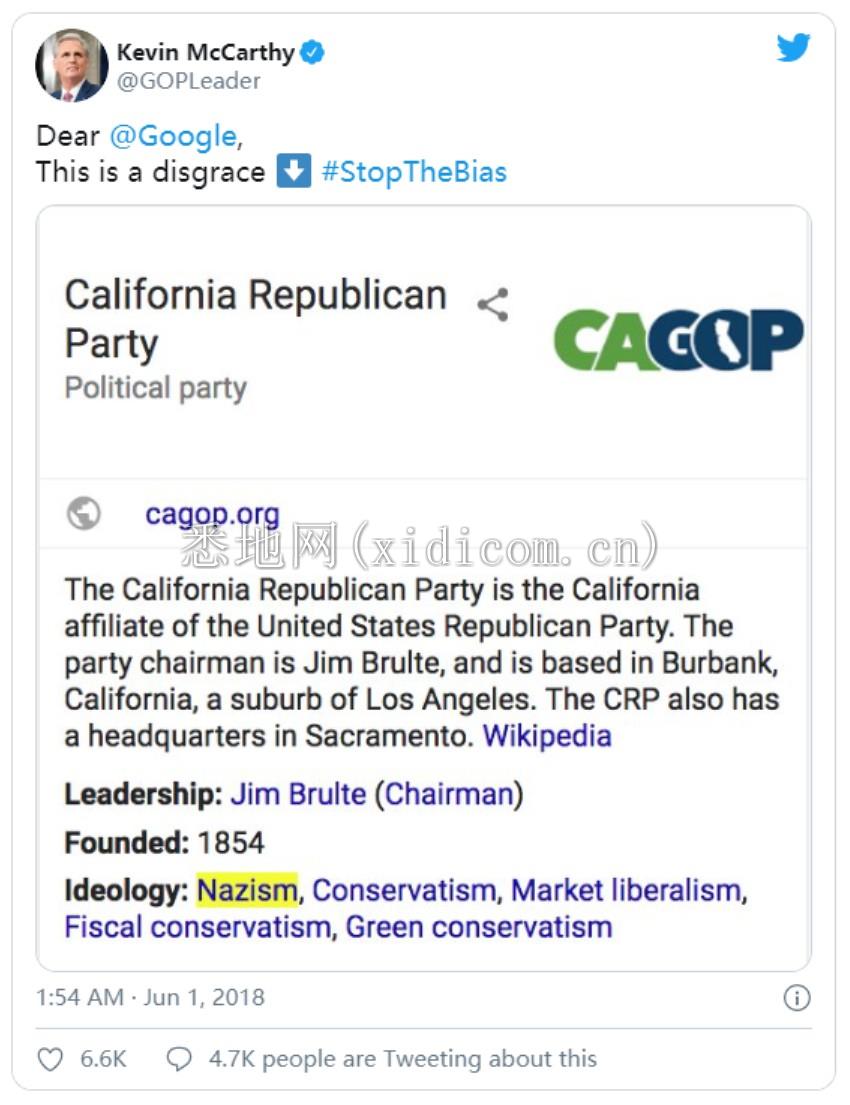This screenshot has width=850, height=1105.
Task: Click the share icon beside California Republican Party
Action: tap(493, 304)
